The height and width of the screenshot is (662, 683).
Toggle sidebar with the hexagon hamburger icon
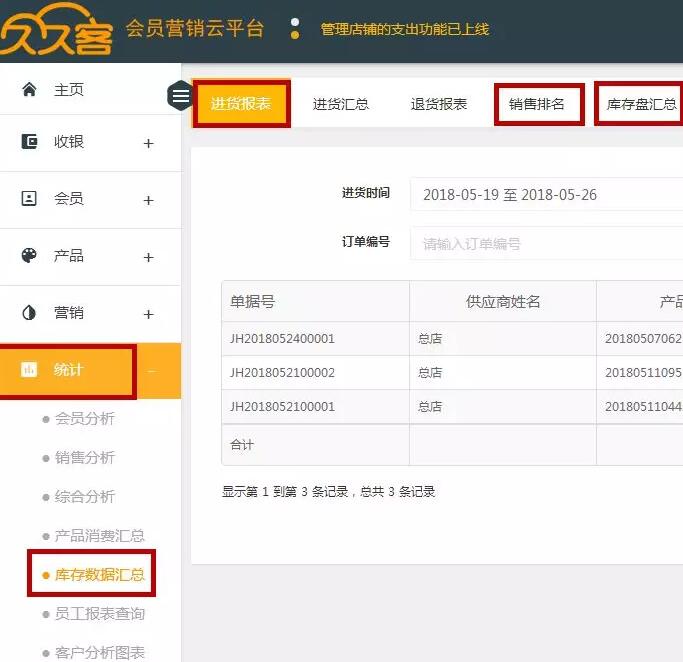tap(179, 95)
